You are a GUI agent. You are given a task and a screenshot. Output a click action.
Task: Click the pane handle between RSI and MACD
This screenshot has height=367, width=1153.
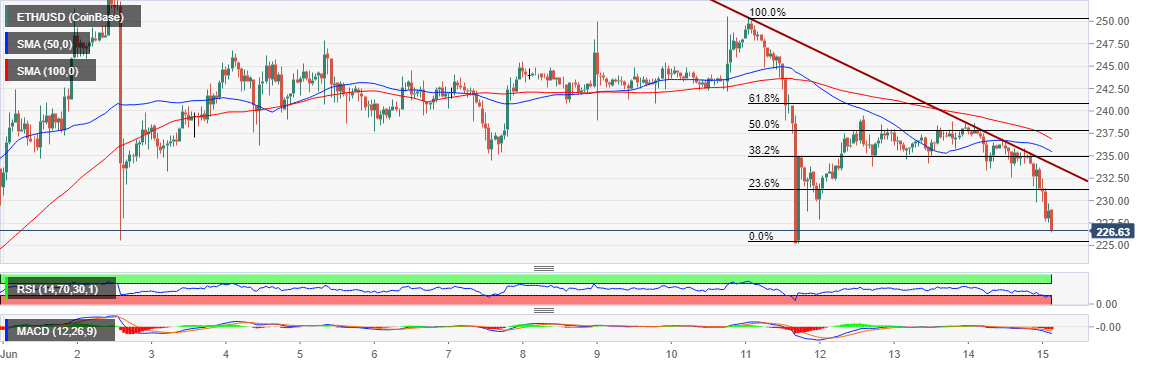point(544,310)
